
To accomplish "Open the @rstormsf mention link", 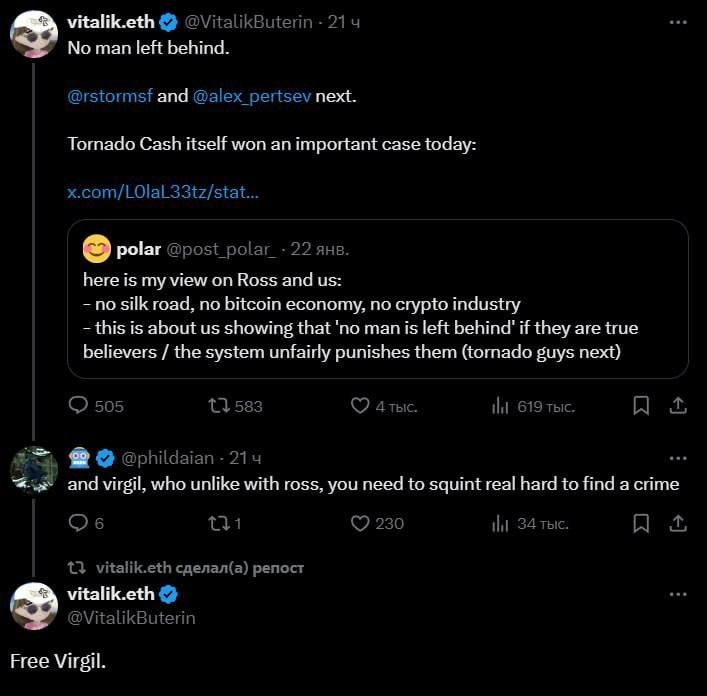I will pyautogui.click(x=109, y=97).
